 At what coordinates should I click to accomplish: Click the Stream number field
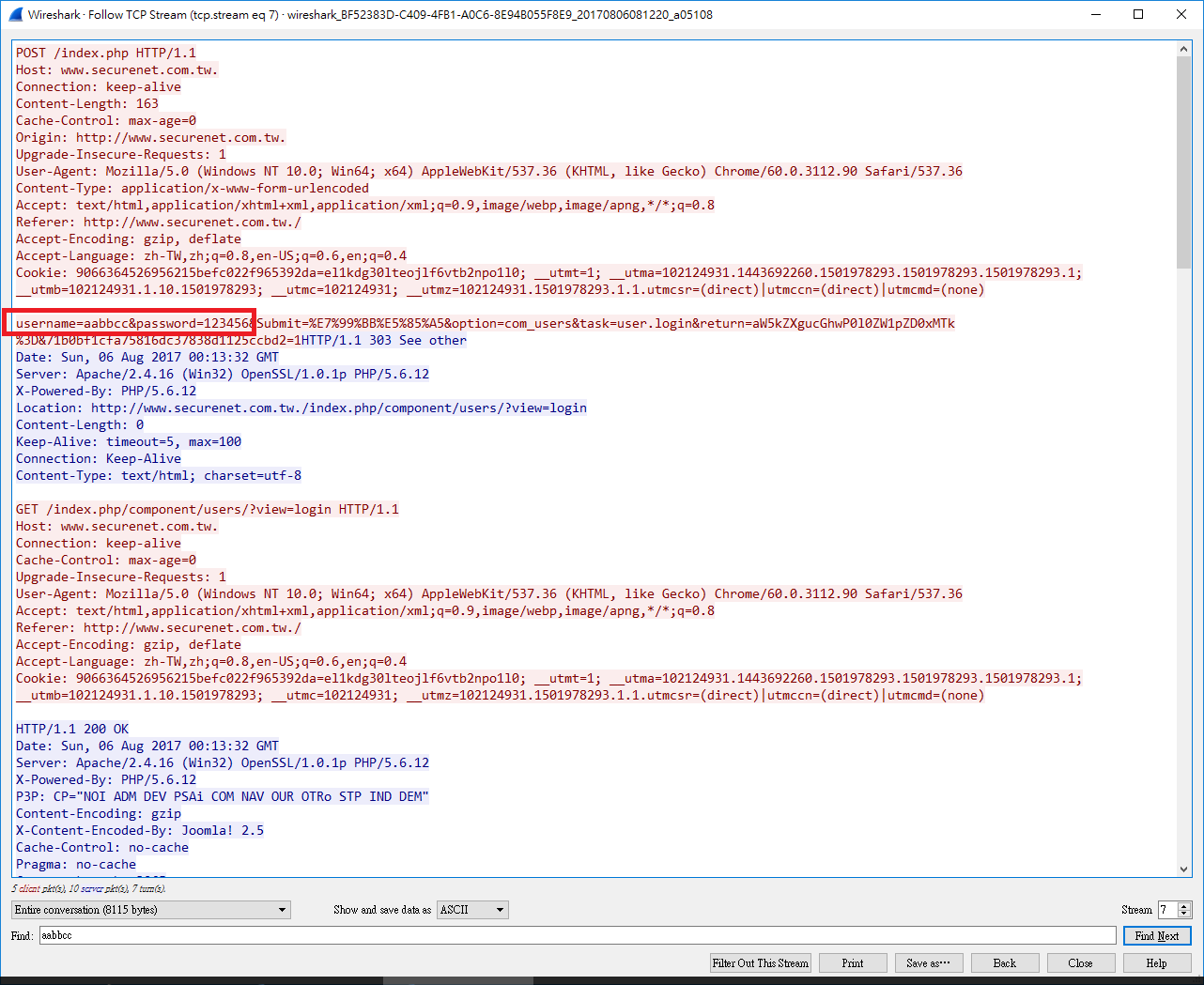(1167, 910)
